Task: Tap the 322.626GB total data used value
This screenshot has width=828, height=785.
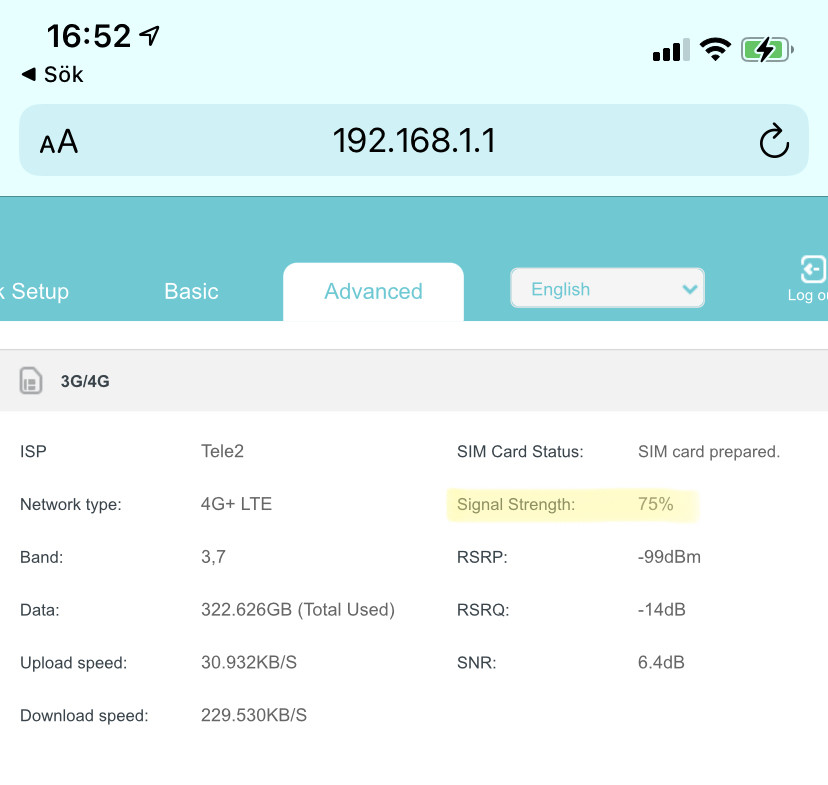Action: pos(297,609)
